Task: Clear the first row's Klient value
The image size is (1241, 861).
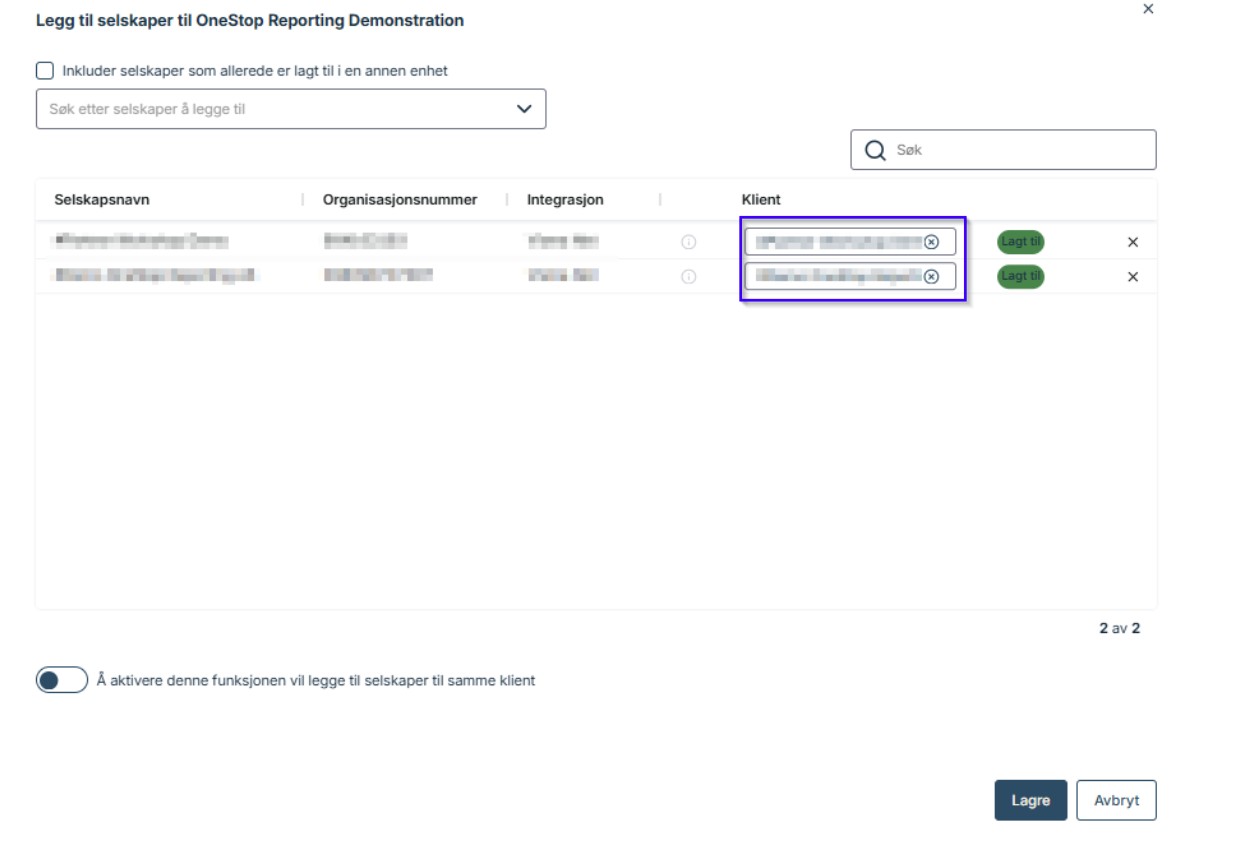Action: click(931, 242)
